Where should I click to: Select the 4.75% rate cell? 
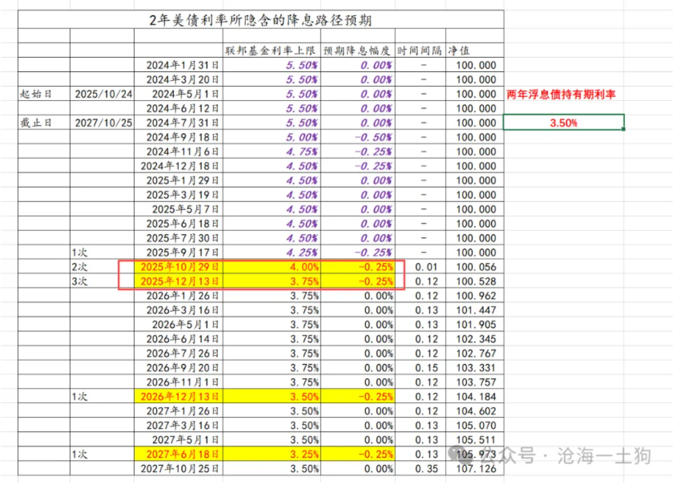click(271, 151)
